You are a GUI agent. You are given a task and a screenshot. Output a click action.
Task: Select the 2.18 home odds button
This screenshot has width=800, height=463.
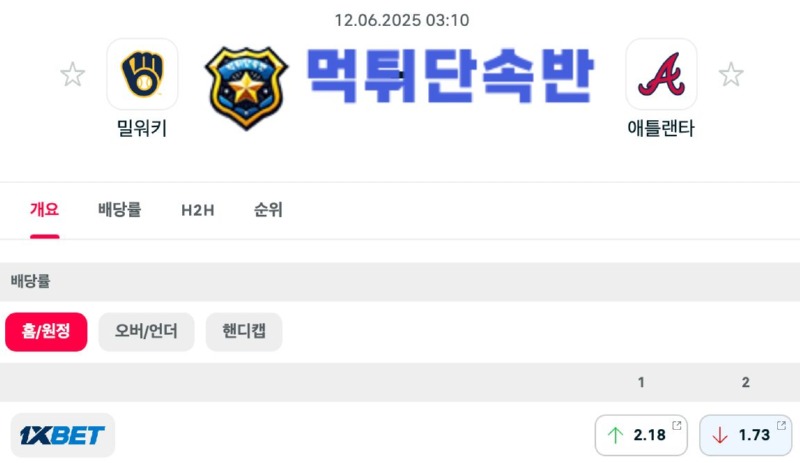tap(641, 435)
